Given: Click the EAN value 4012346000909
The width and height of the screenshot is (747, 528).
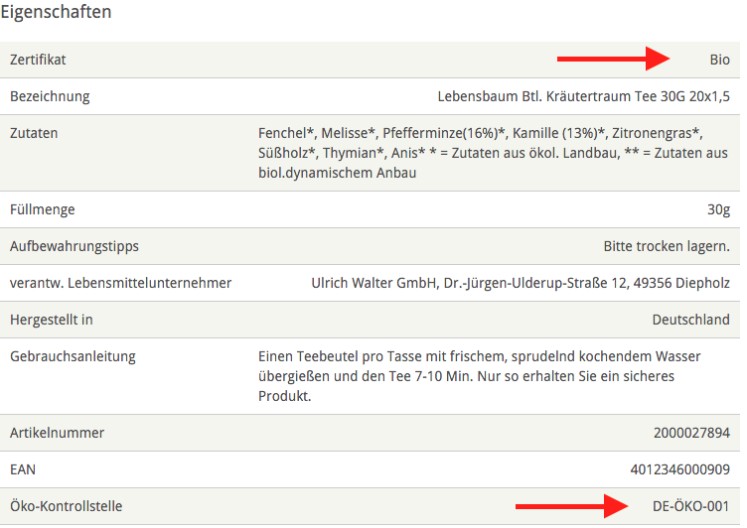Looking at the screenshot, I should point(680,469).
